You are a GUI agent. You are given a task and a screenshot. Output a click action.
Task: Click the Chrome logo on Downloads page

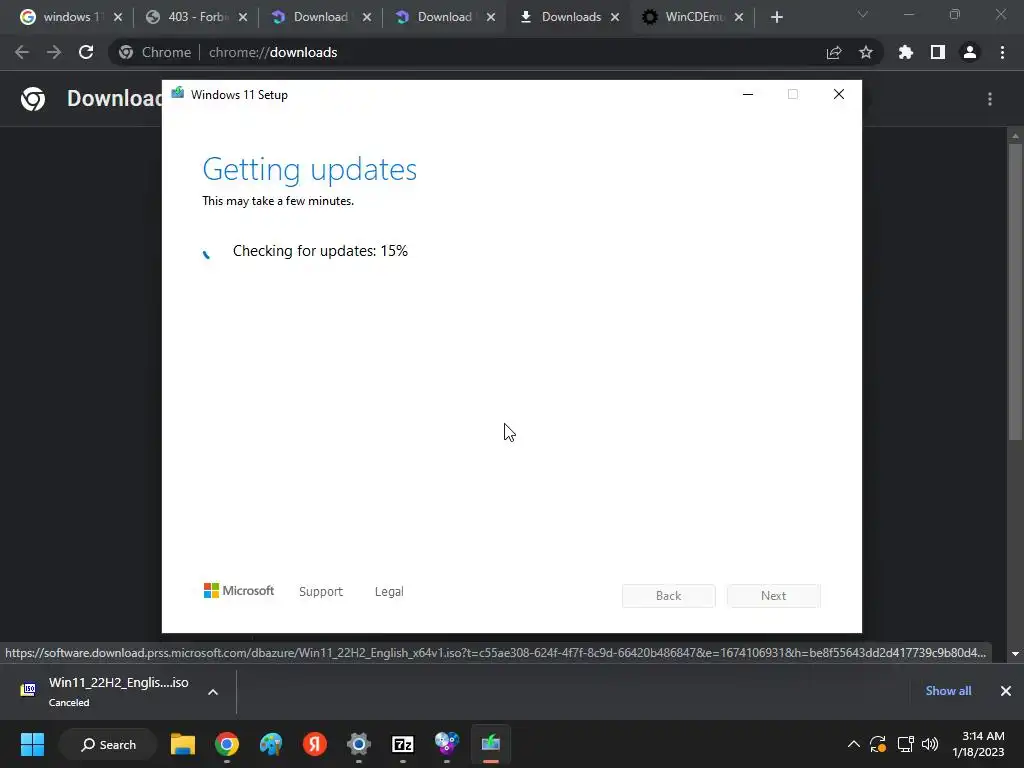(x=33, y=99)
